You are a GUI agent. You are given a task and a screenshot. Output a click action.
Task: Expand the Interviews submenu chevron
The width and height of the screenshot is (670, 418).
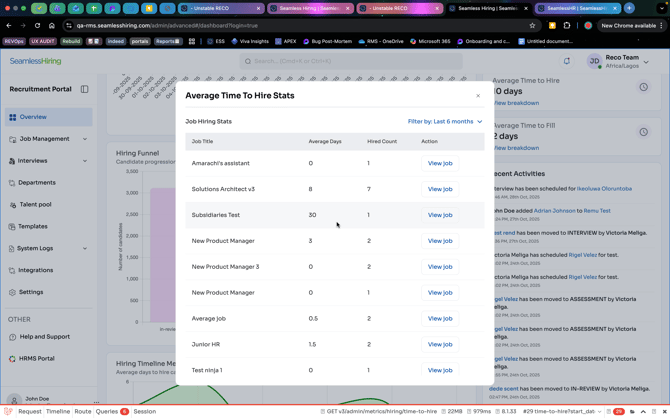pos(85,161)
